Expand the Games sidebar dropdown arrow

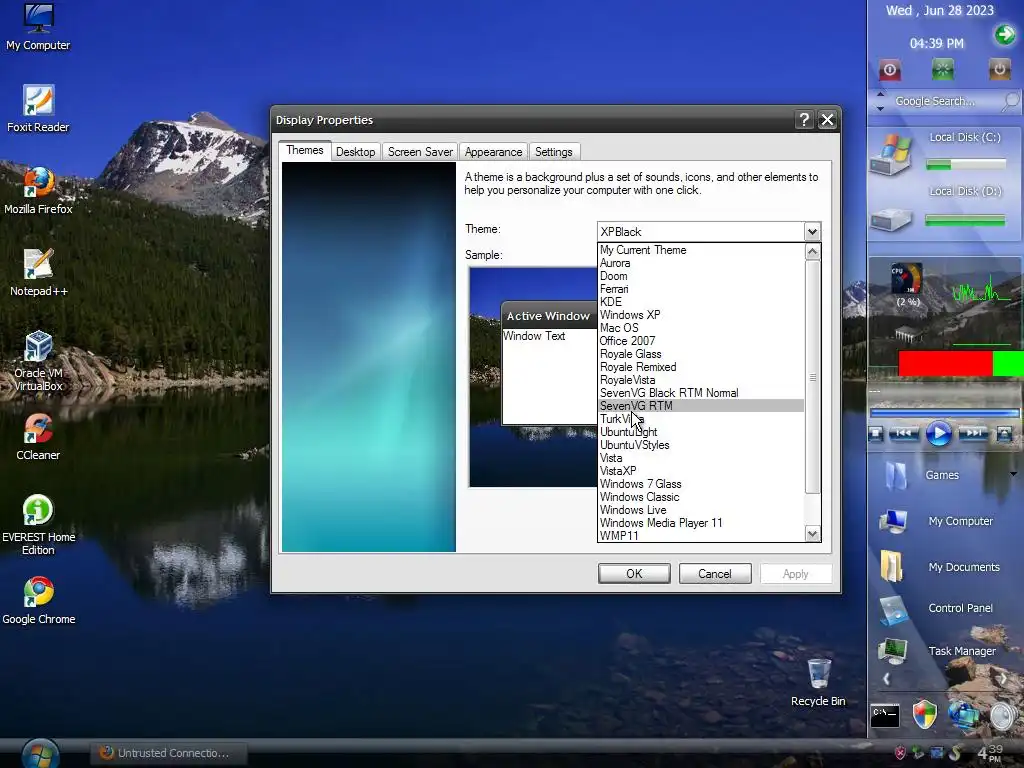(1014, 474)
